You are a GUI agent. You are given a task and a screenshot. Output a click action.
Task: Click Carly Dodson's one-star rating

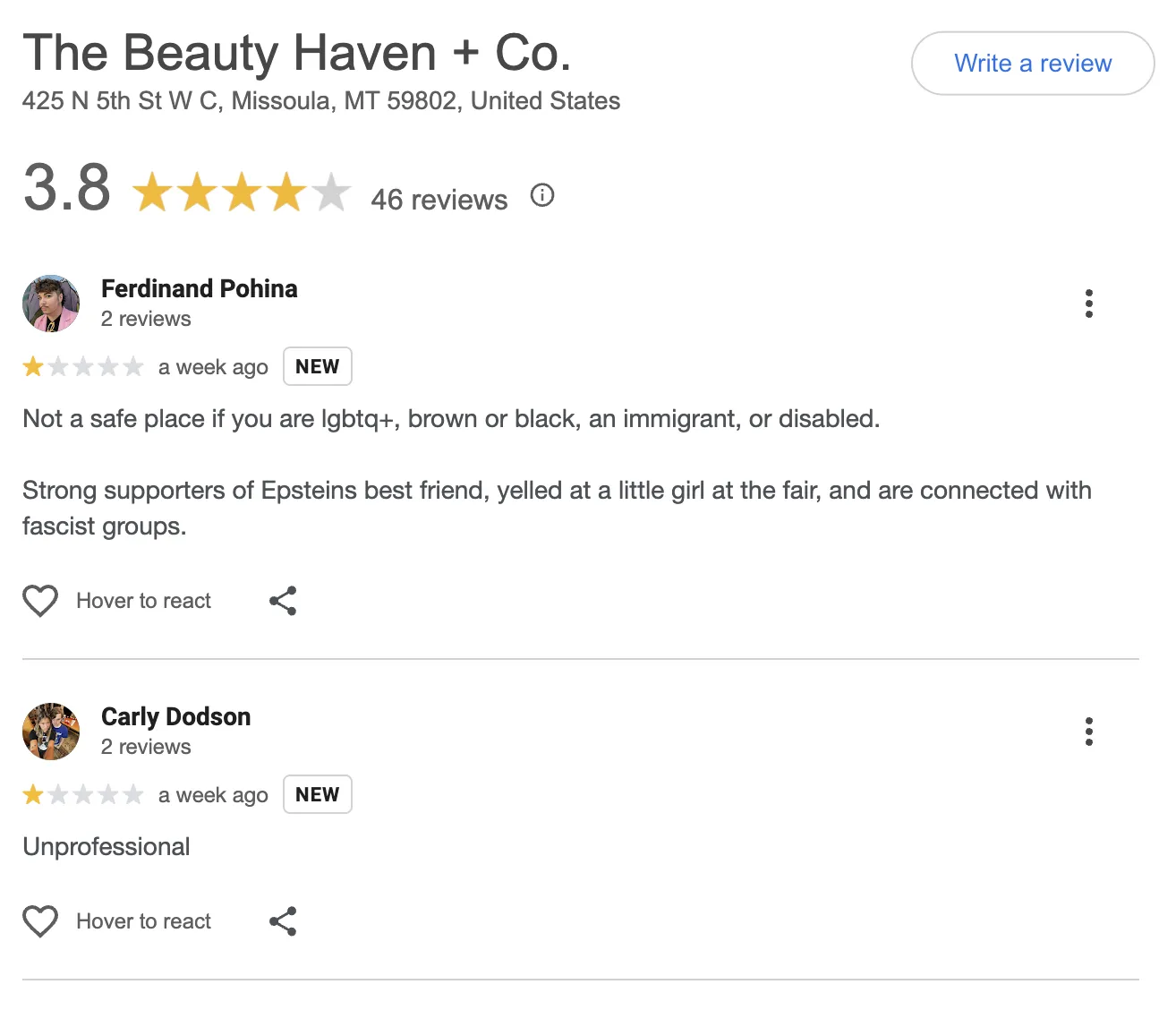(83, 794)
